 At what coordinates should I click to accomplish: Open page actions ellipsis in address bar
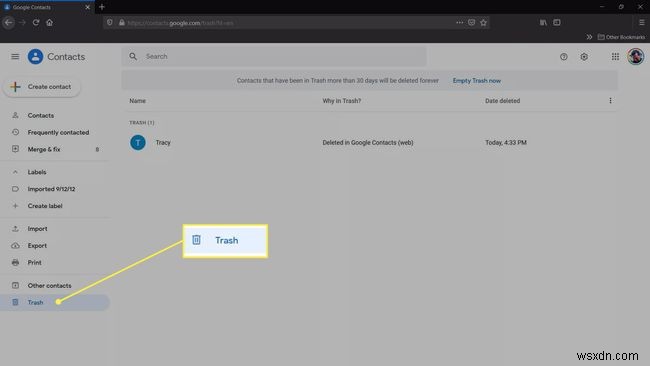pyautogui.click(x=459, y=22)
